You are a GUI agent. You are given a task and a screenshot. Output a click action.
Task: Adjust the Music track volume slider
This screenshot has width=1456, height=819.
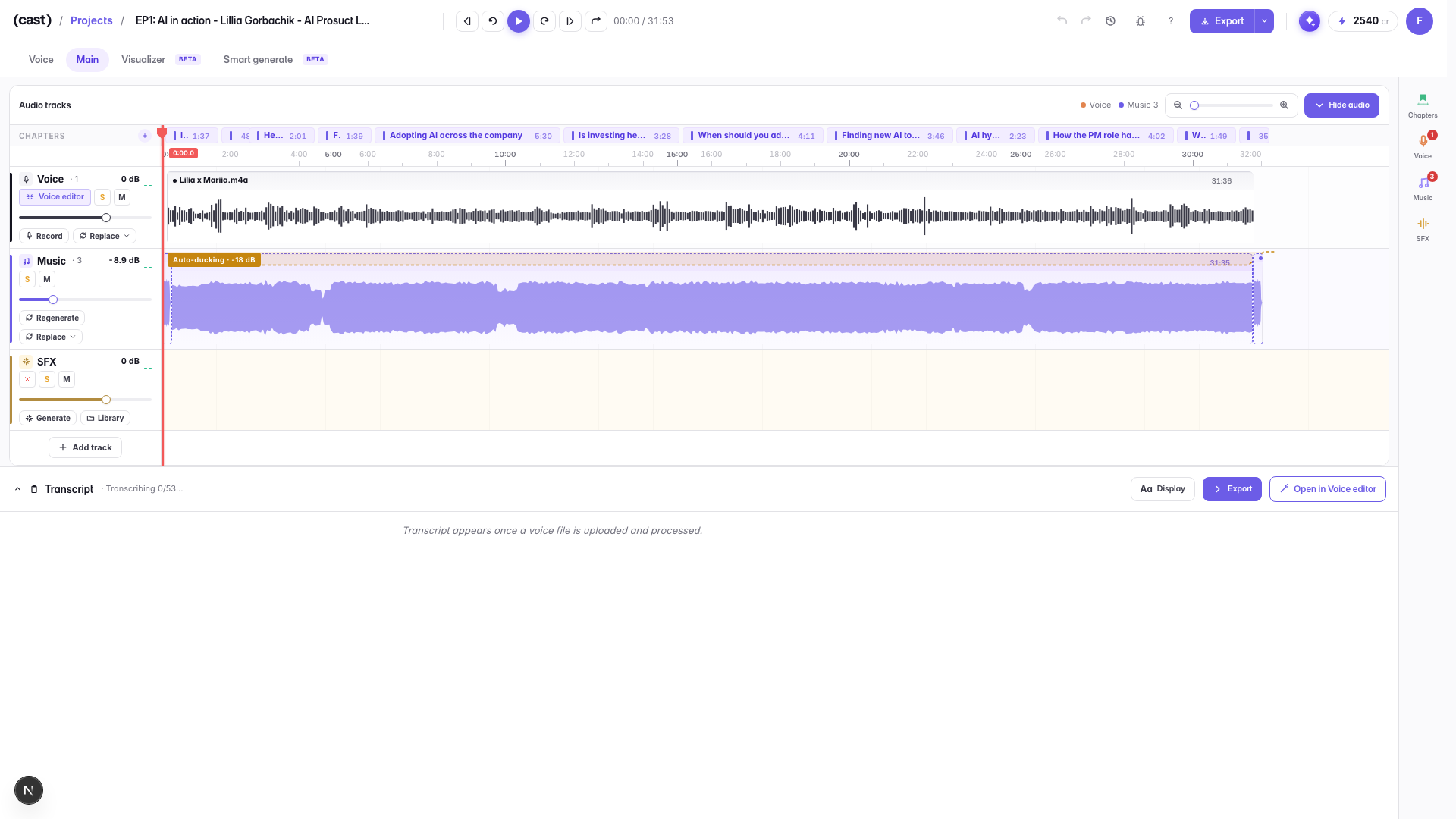pyautogui.click(x=85, y=300)
